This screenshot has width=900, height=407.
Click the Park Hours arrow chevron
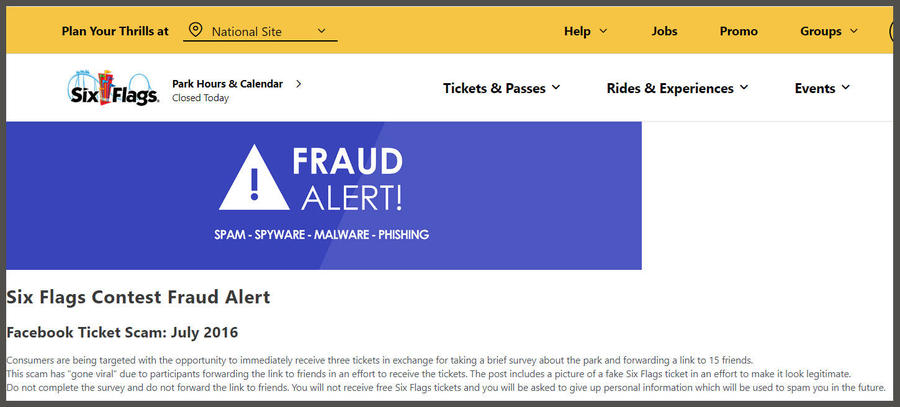298,84
